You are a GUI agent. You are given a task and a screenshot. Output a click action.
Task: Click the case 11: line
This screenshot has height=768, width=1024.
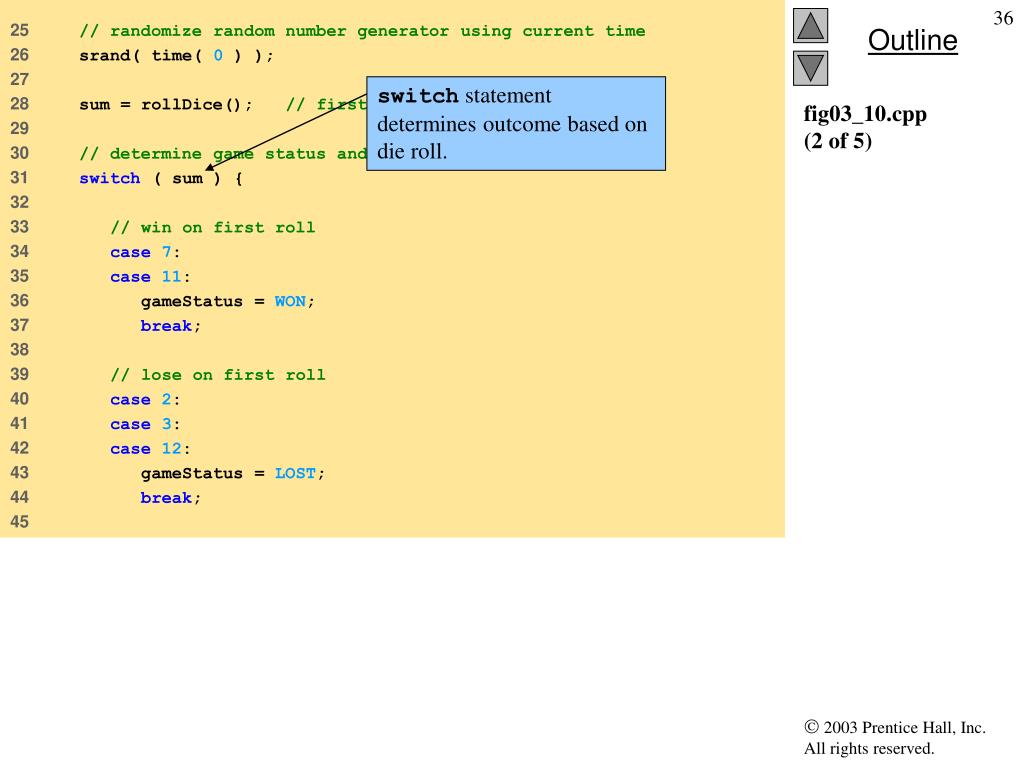(x=150, y=277)
